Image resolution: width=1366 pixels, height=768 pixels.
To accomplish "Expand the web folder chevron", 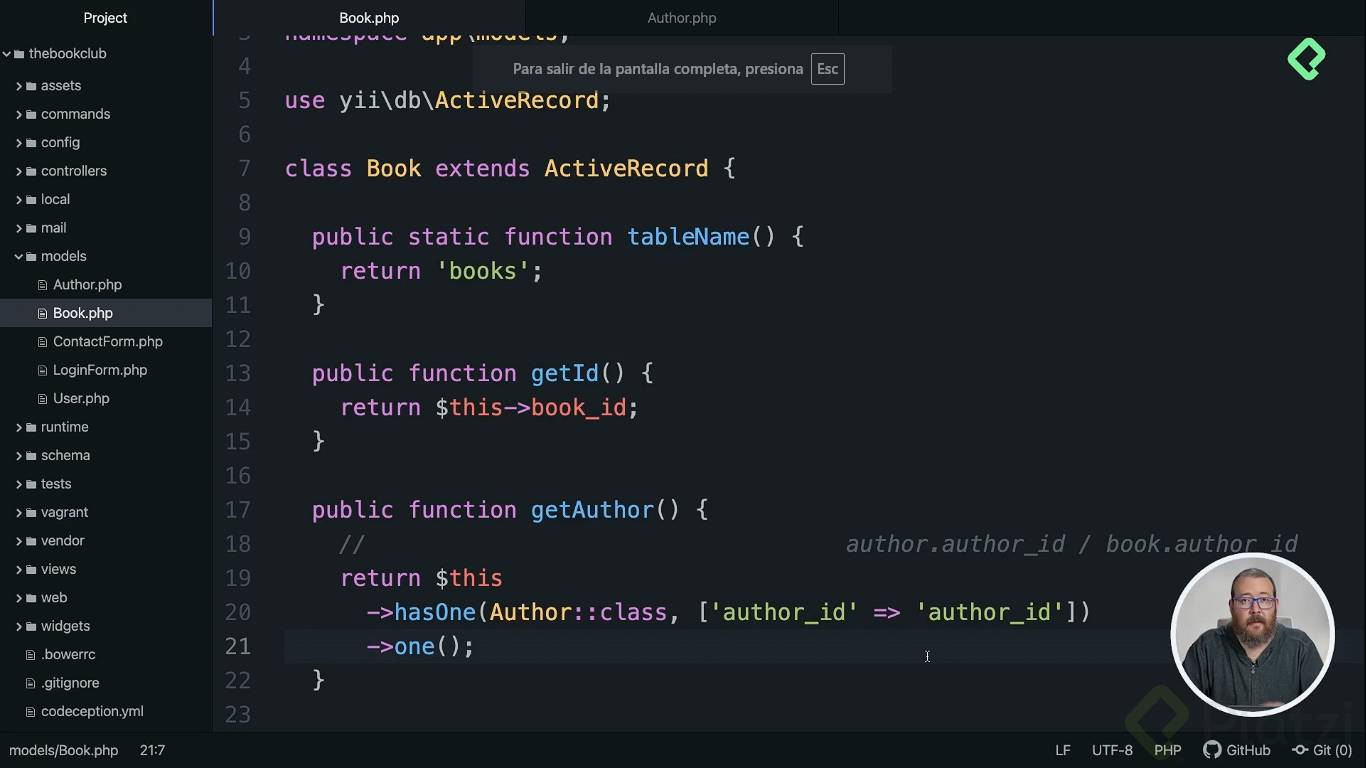I will 19,598.
